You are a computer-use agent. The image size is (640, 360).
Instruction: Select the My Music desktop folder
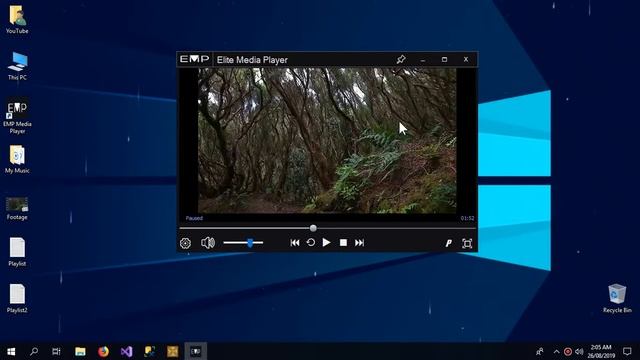(x=17, y=159)
